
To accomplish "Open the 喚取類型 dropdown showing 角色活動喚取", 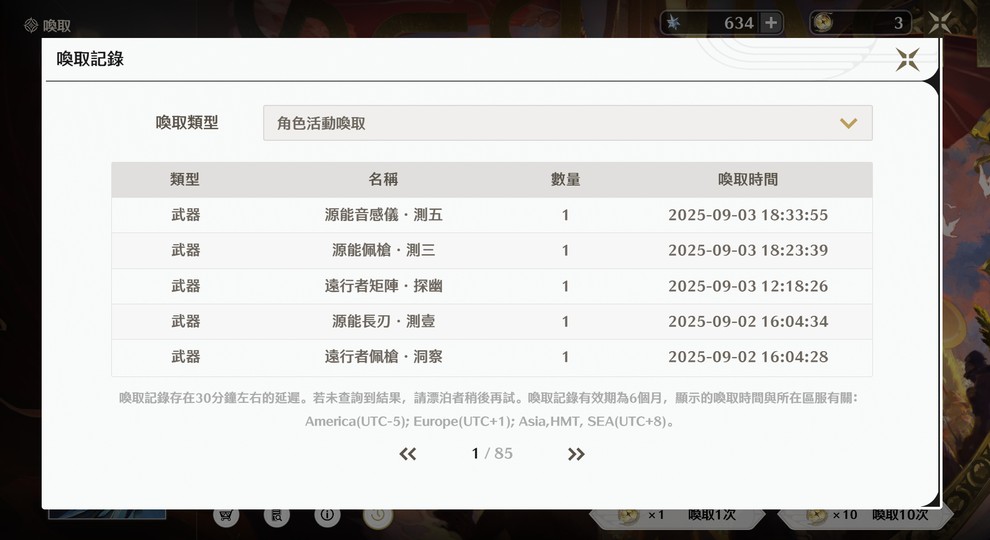I will tap(568, 123).
